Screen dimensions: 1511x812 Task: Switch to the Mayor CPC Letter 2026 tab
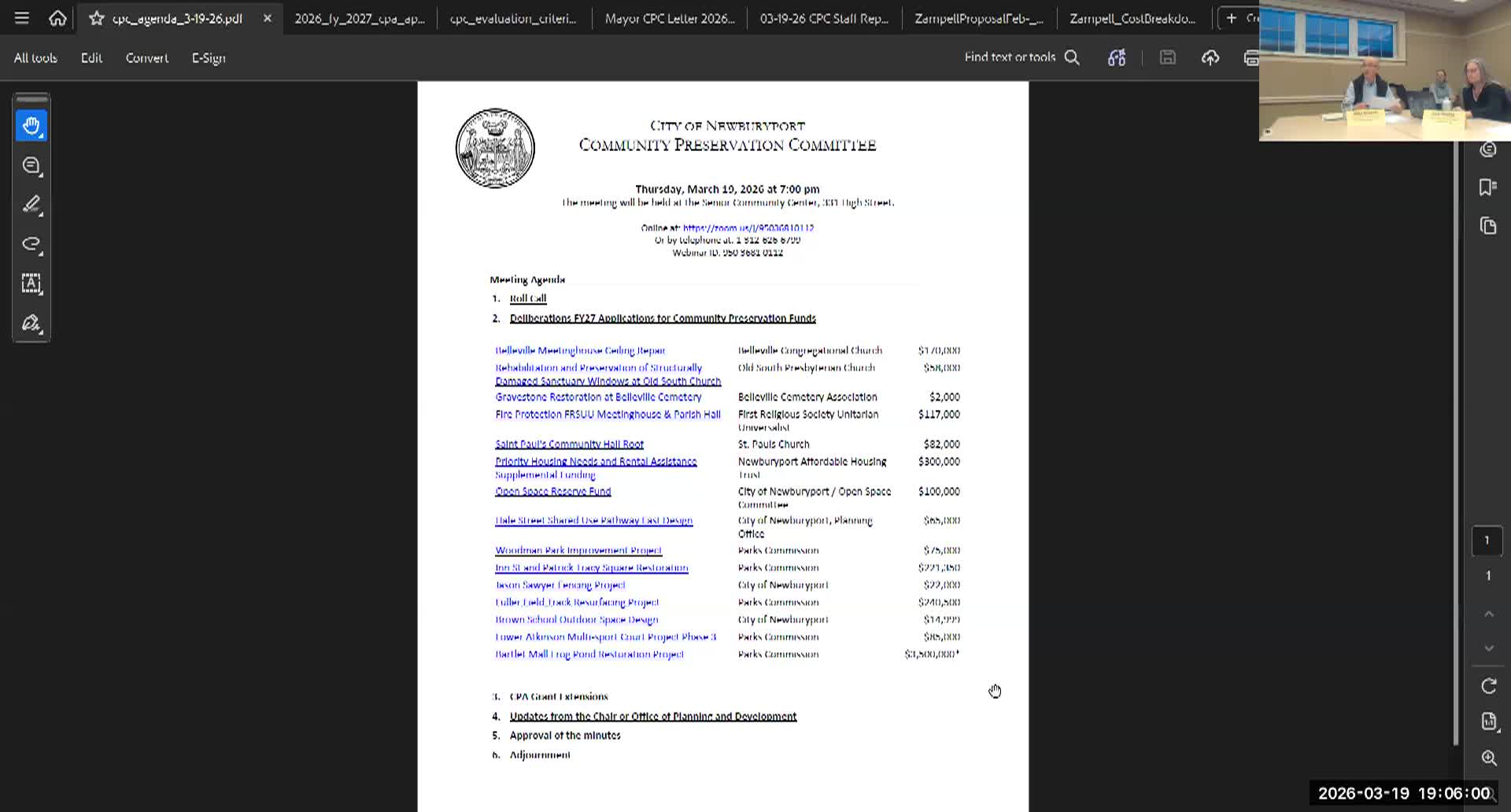click(668, 17)
